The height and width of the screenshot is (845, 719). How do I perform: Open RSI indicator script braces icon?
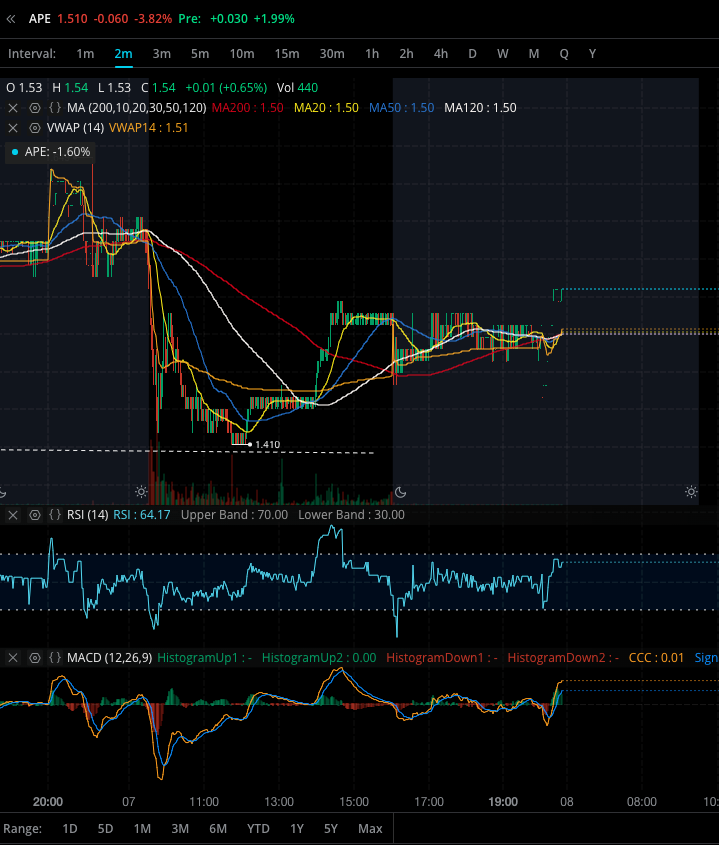(55, 515)
